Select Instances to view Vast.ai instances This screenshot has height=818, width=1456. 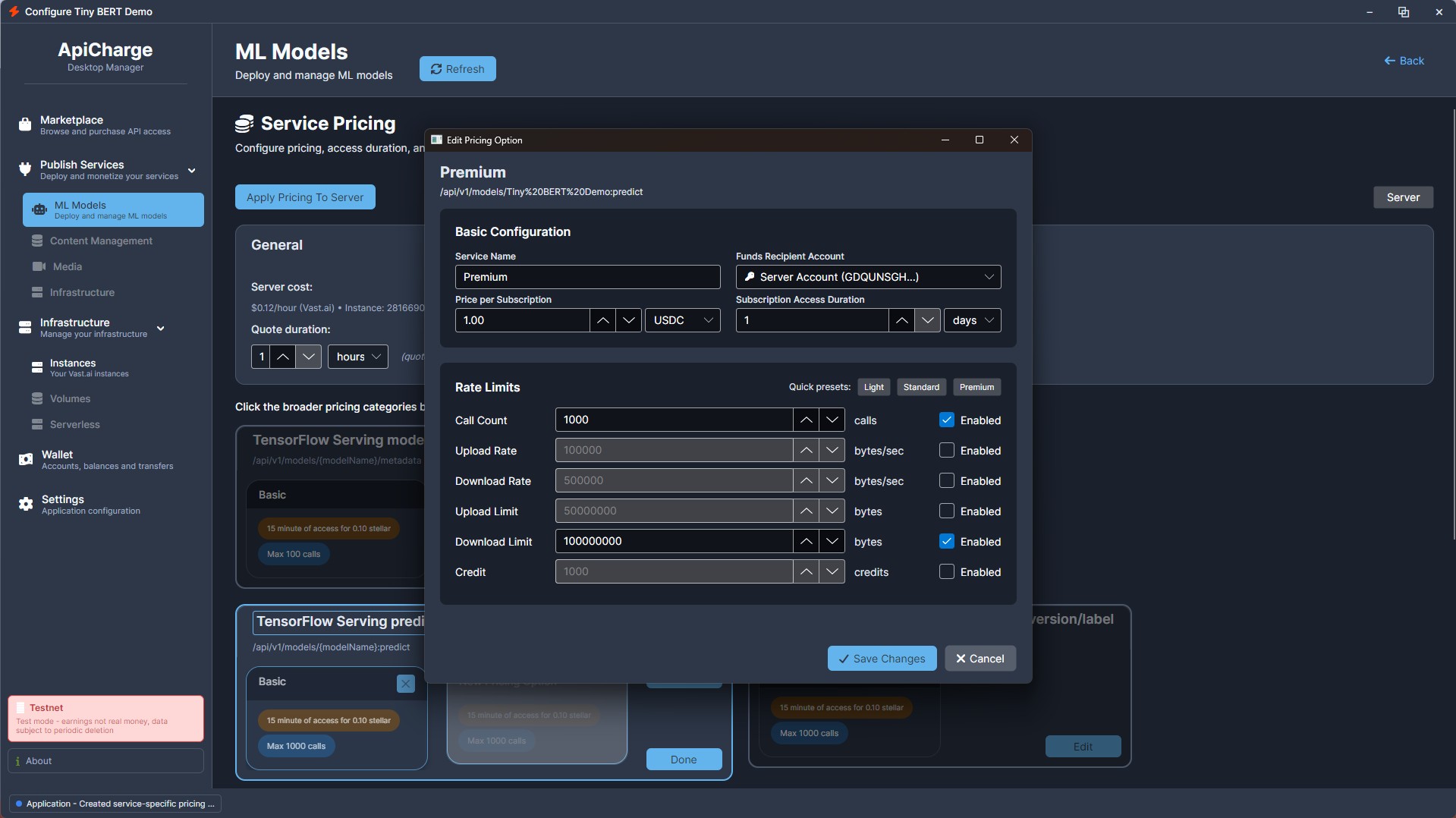74,367
